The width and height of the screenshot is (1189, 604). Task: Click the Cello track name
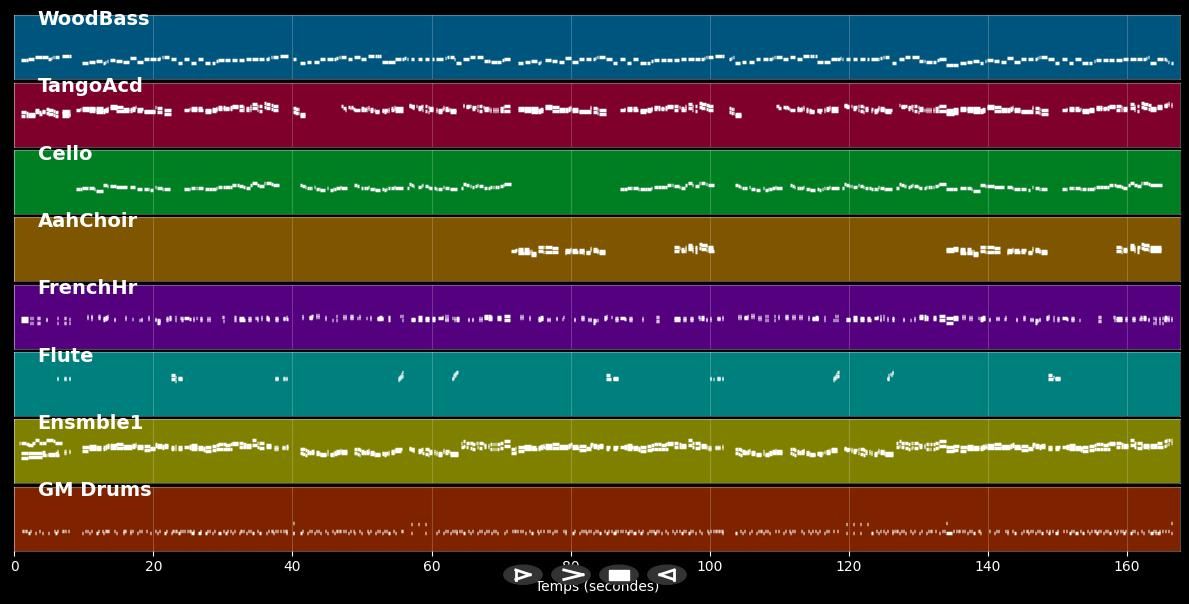pos(65,154)
